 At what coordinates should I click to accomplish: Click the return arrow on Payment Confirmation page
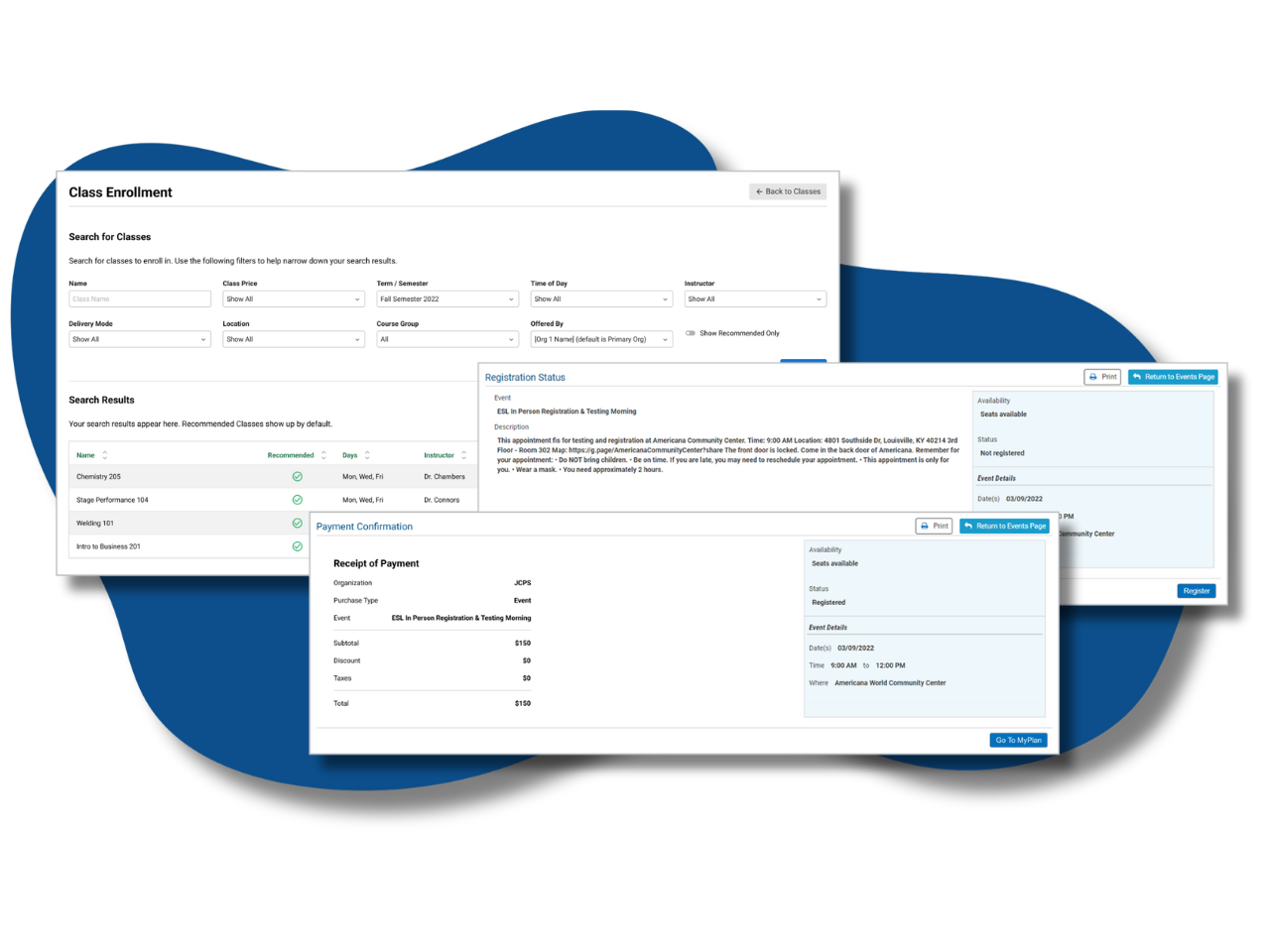[968, 526]
